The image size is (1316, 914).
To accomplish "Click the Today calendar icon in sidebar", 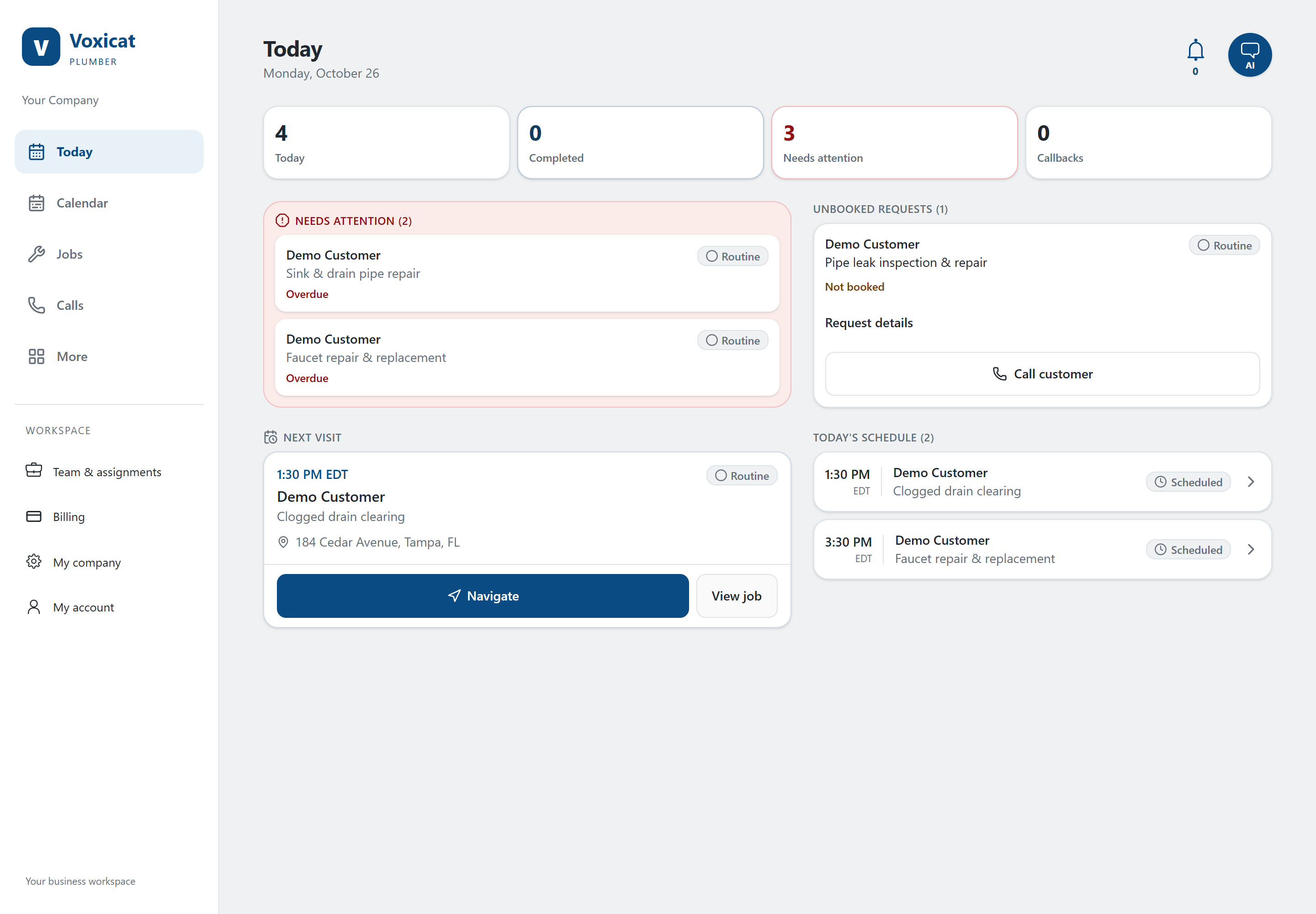I will tap(37, 152).
